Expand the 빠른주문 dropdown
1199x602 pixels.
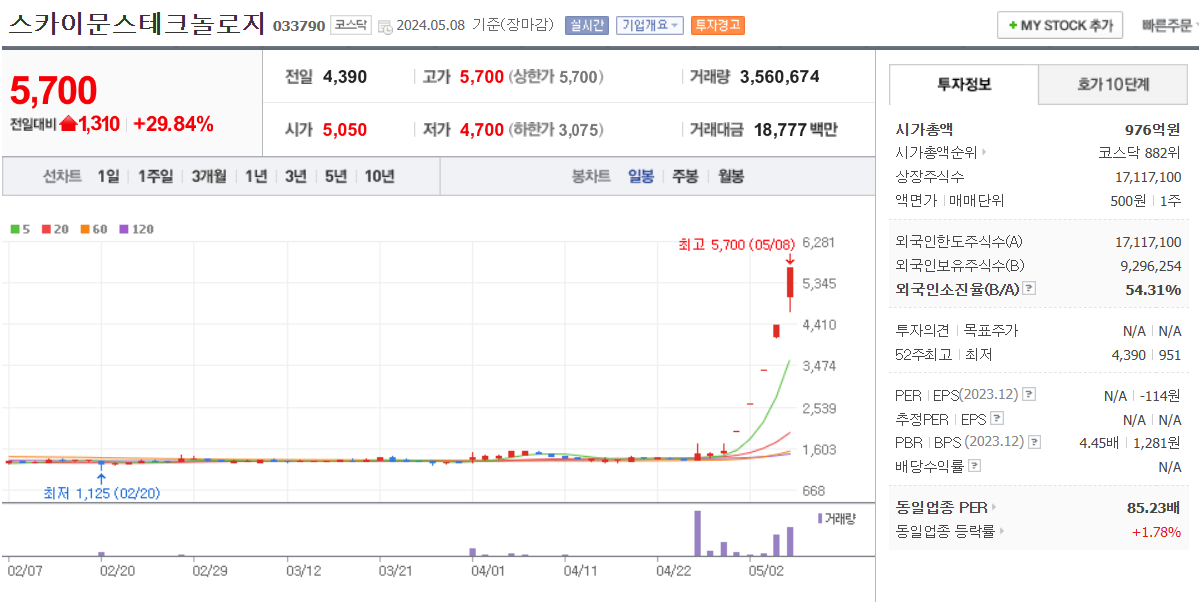pos(1170,25)
